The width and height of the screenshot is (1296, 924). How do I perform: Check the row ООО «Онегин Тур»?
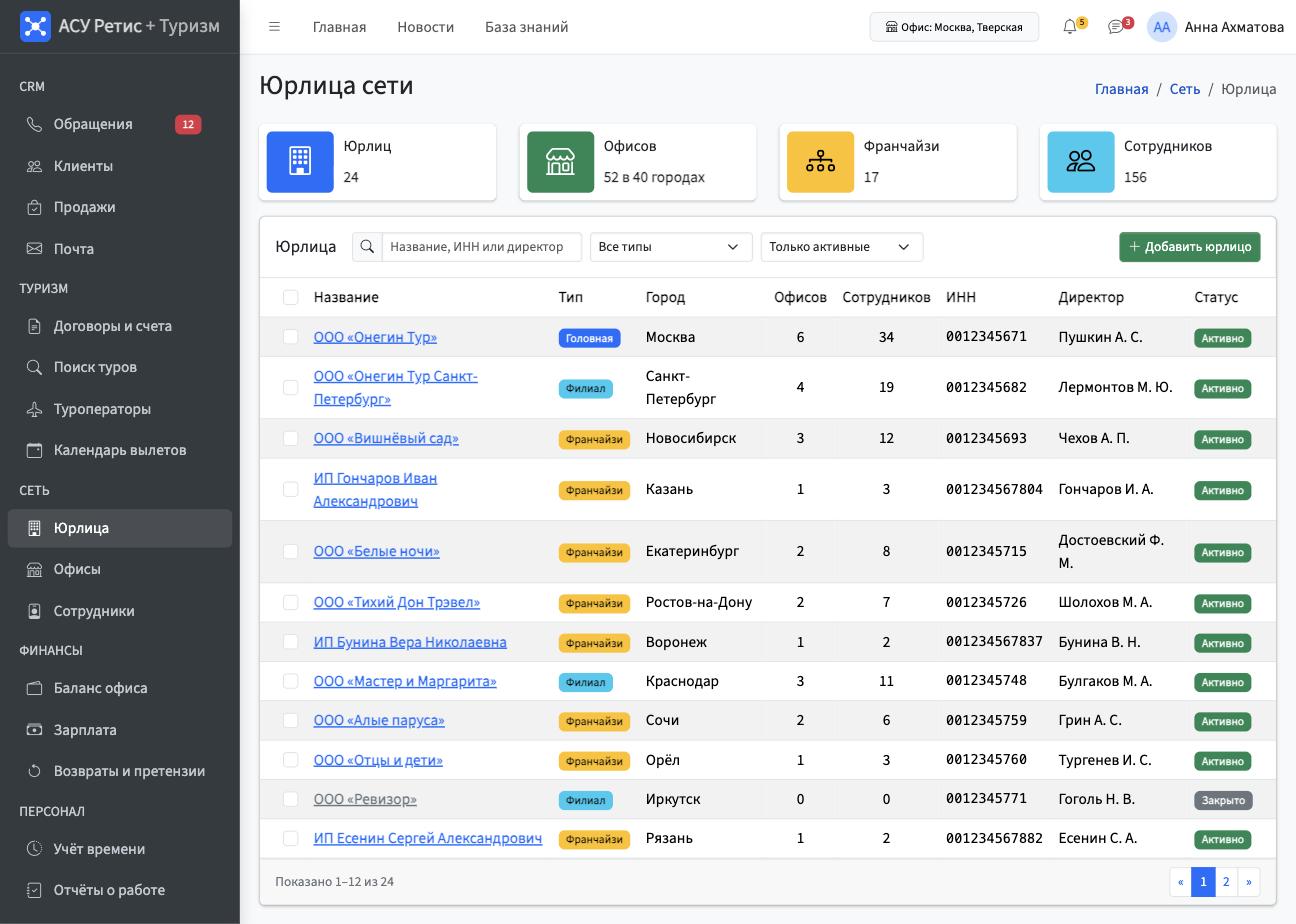(x=290, y=337)
